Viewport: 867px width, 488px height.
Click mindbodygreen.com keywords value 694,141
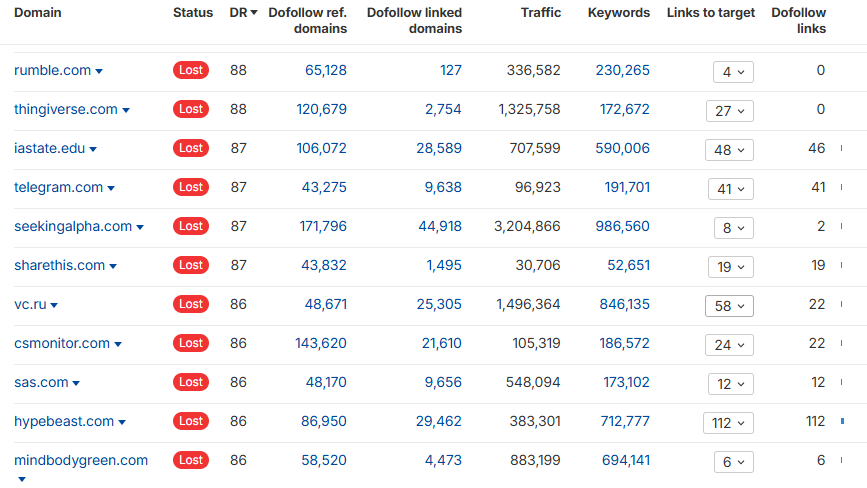[x=626, y=460]
